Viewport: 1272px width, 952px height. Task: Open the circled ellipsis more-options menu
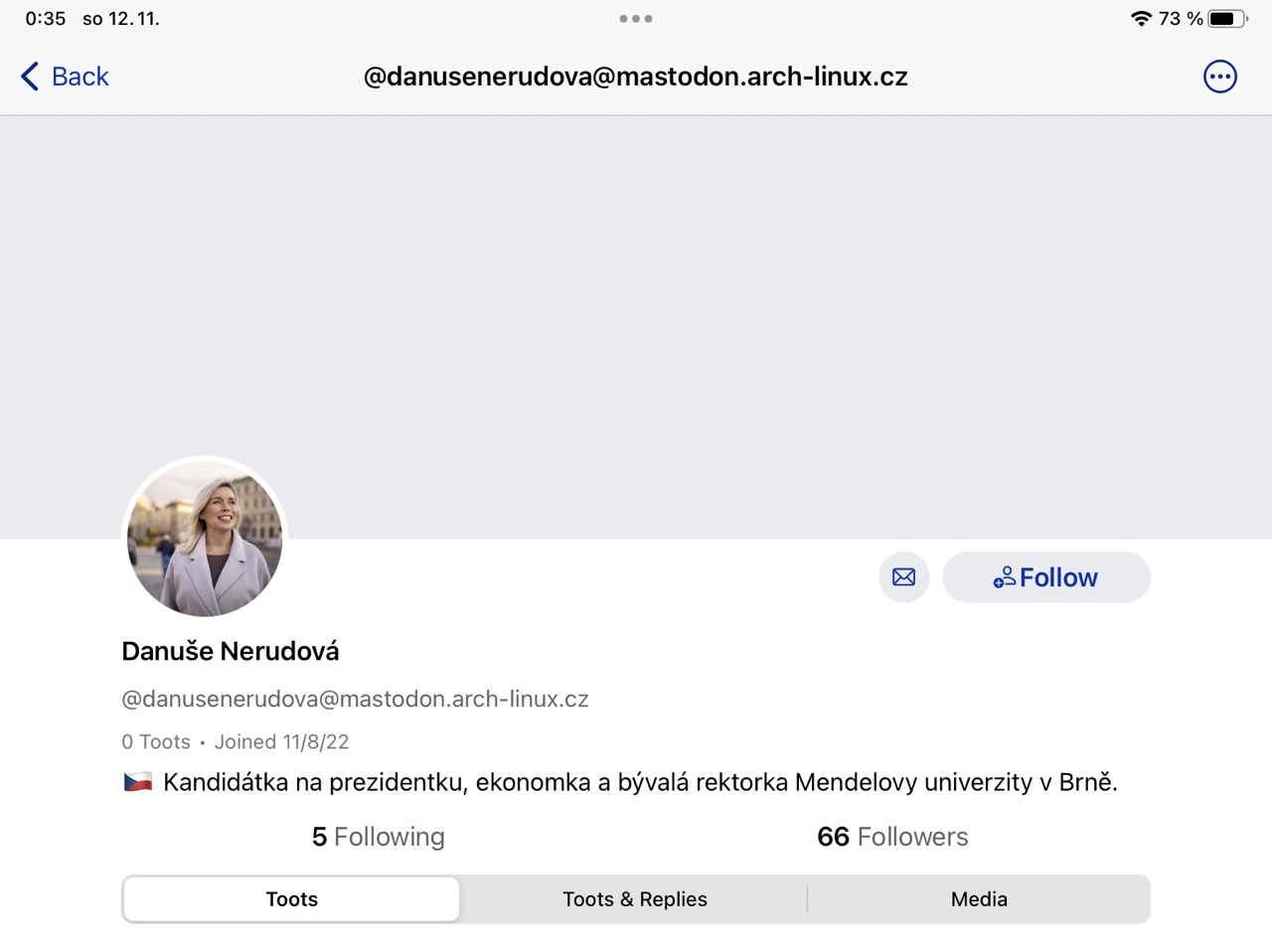pyautogui.click(x=1219, y=77)
